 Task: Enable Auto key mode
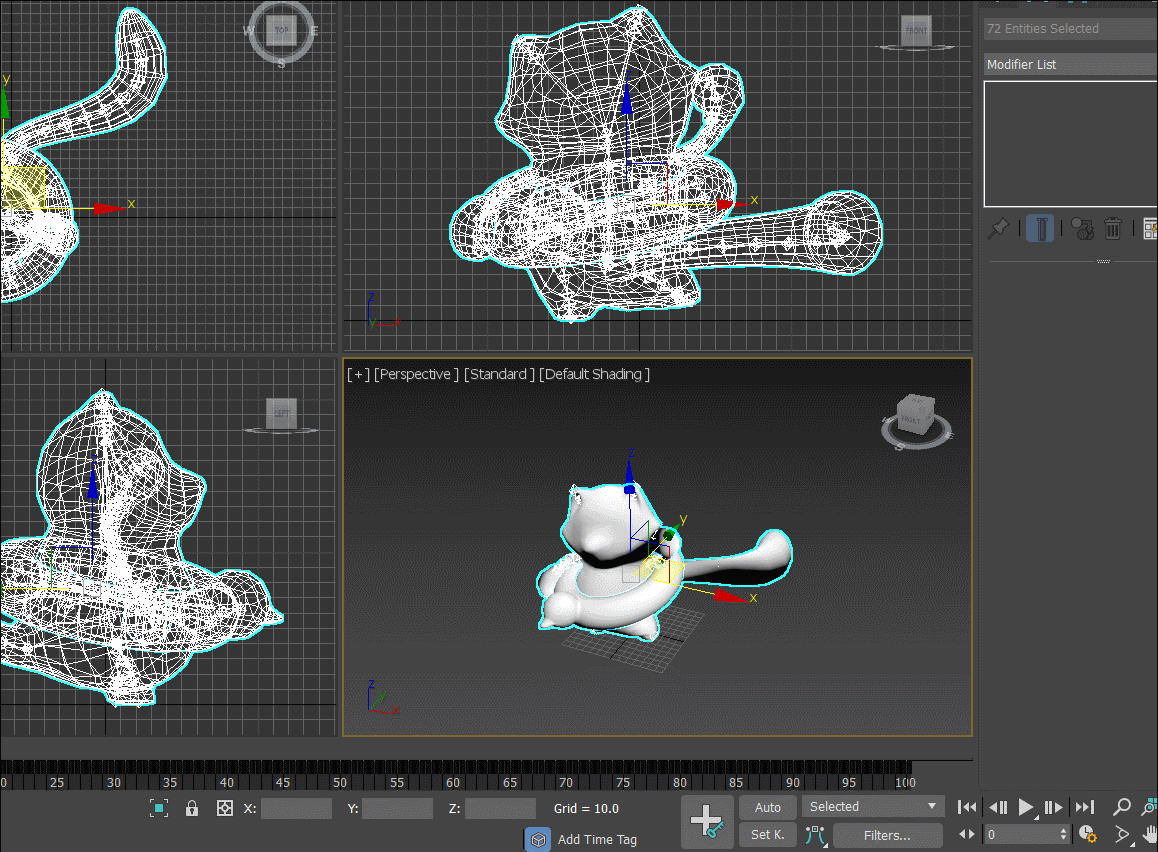point(767,807)
